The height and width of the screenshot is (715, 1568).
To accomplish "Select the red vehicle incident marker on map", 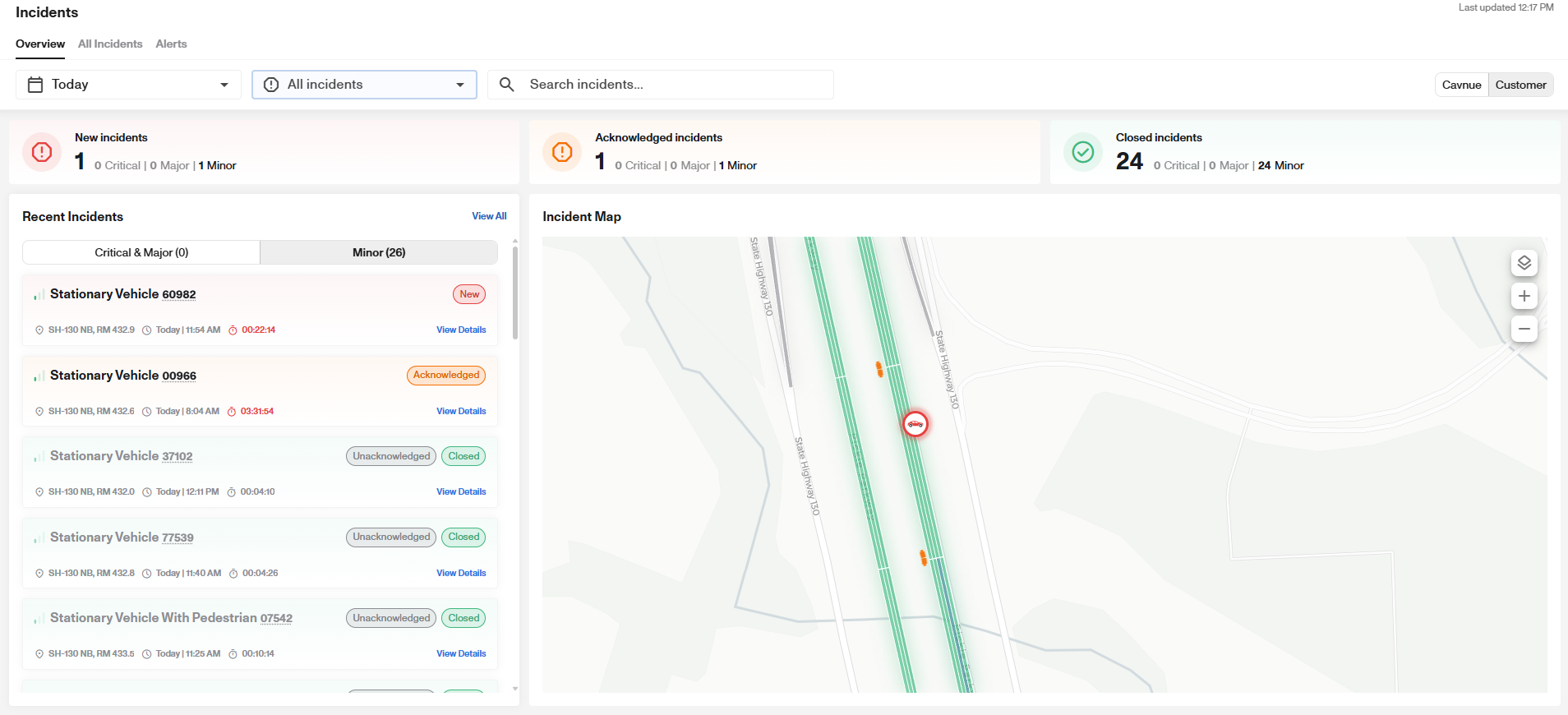I will pos(915,424).
